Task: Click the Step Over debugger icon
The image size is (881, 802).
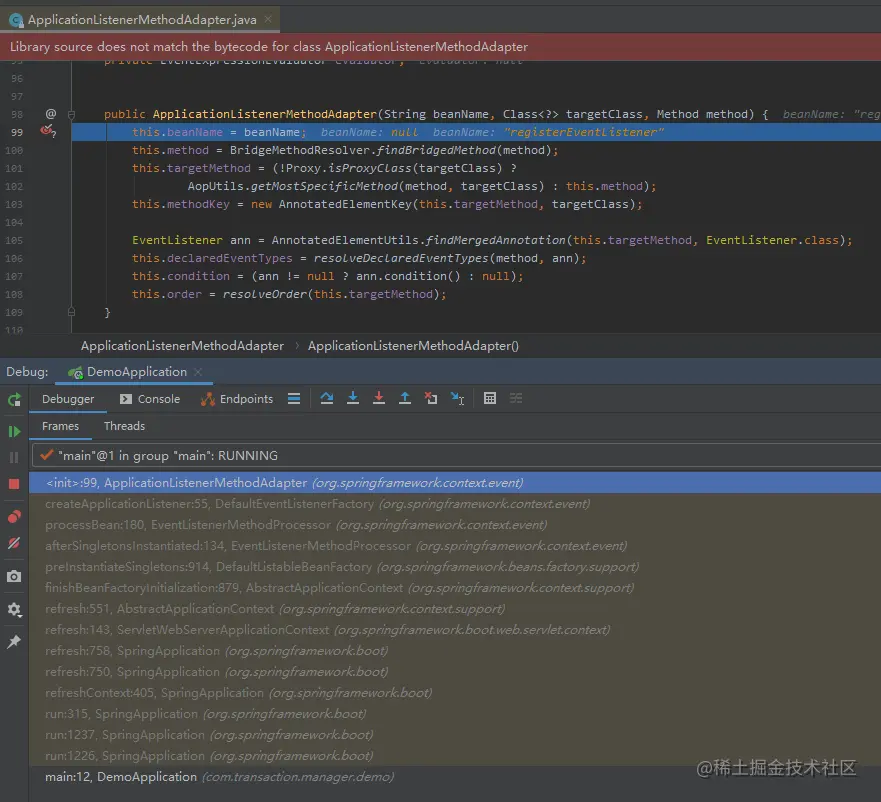Action: [x=326, y=398]
